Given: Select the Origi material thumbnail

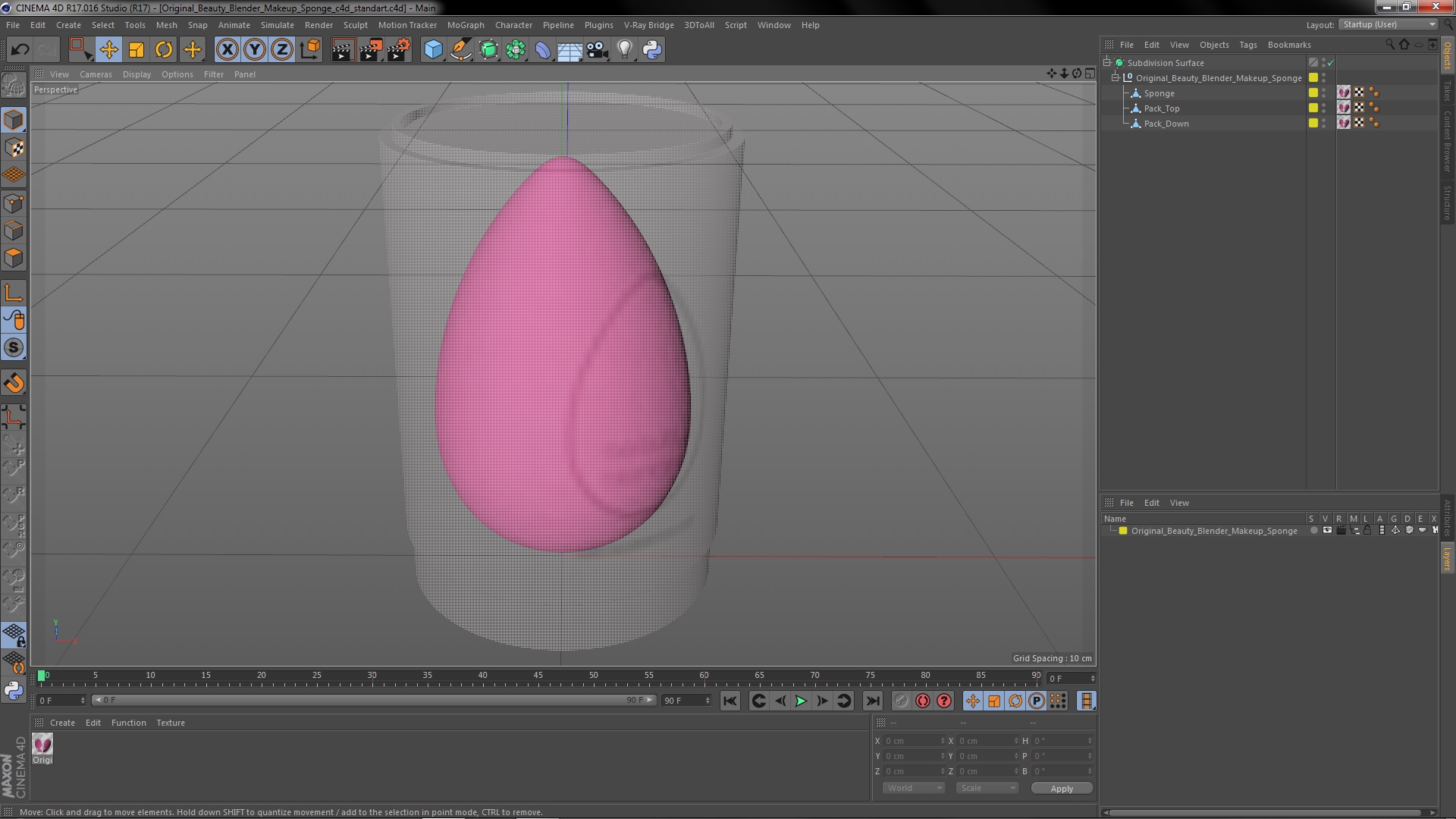Looking at the screenshot, I should click(x=42, y=745).
